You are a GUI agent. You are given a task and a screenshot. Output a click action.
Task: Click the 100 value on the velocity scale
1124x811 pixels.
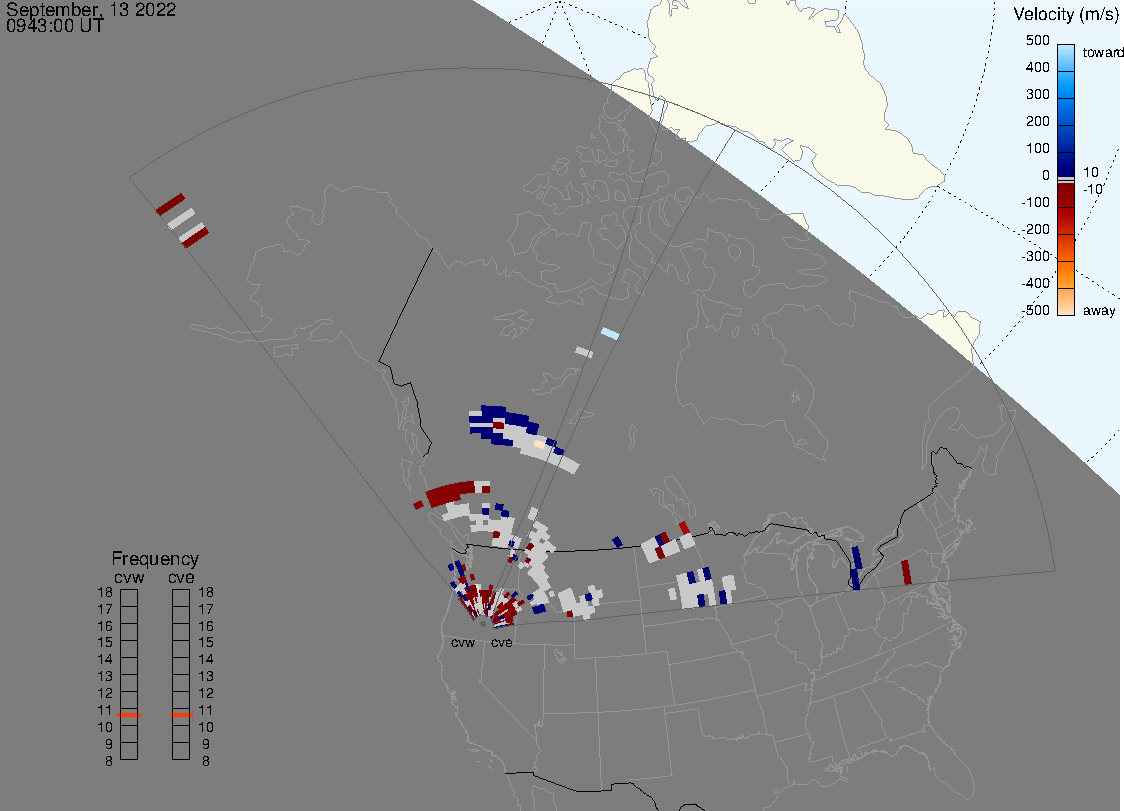1037,148
